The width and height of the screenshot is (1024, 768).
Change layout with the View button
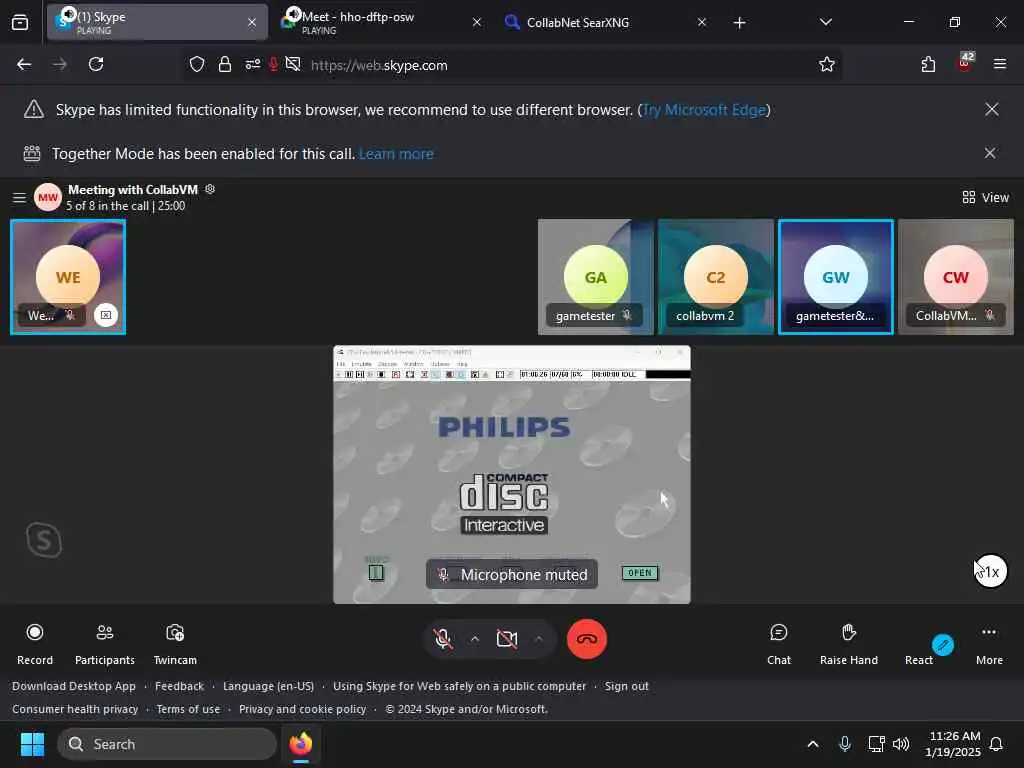pos(985,197)
